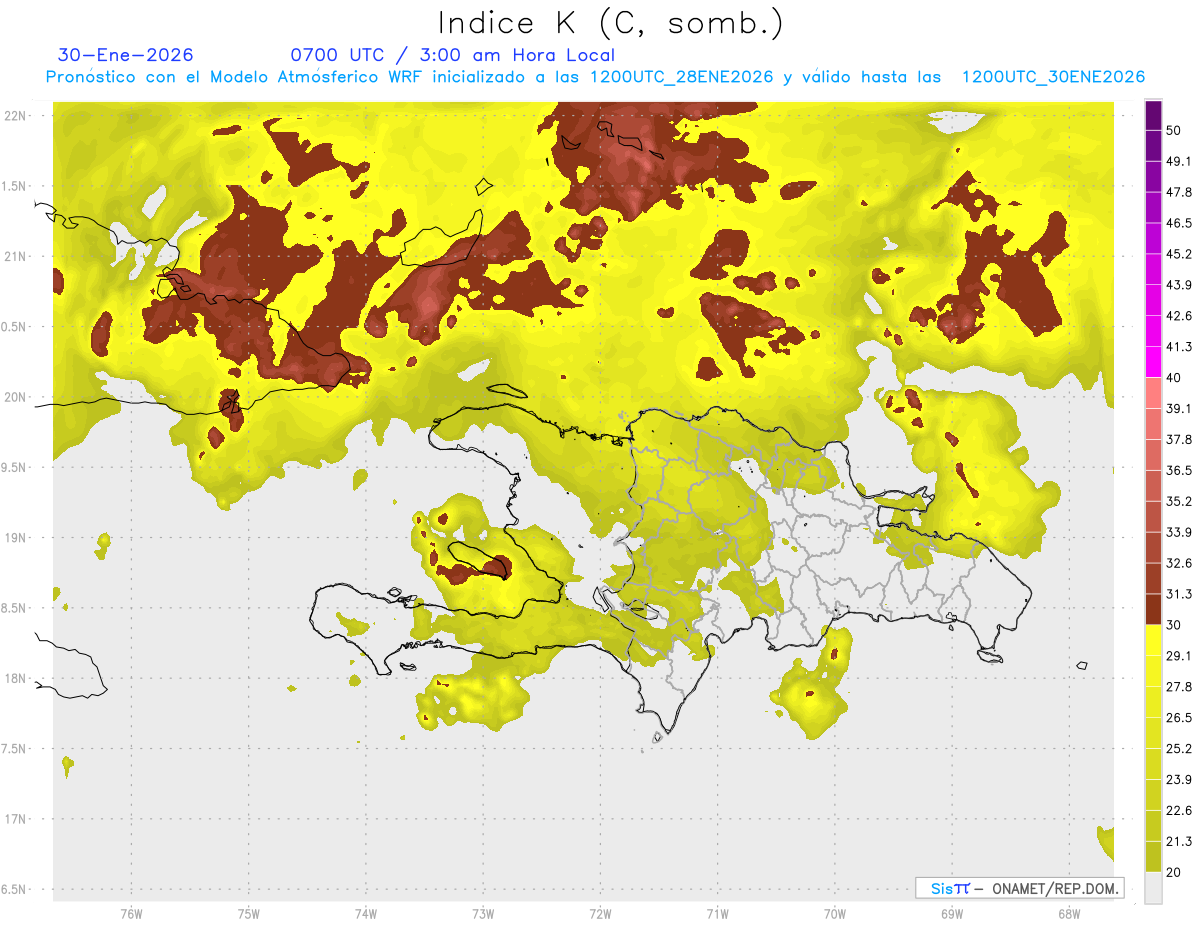Select the '29.1' colorbar value
The image size is (1200, 927).
[x=1179, y=656]
